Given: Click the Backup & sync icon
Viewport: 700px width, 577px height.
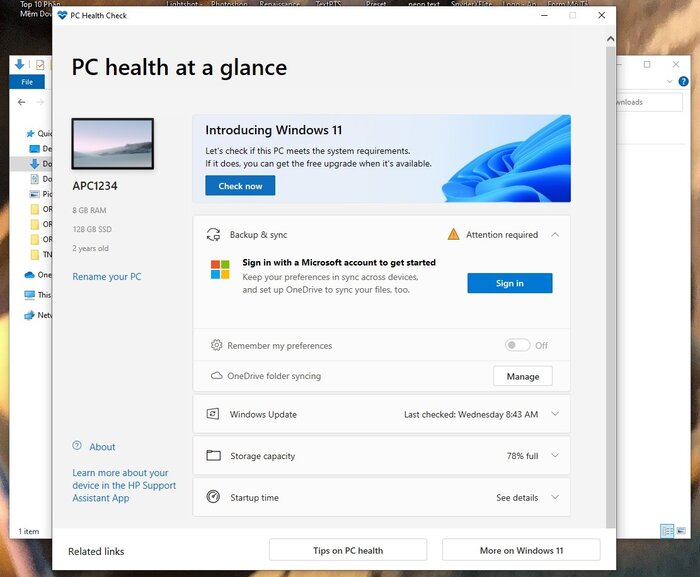Looking at the screenshot, I should click(213, 234).
